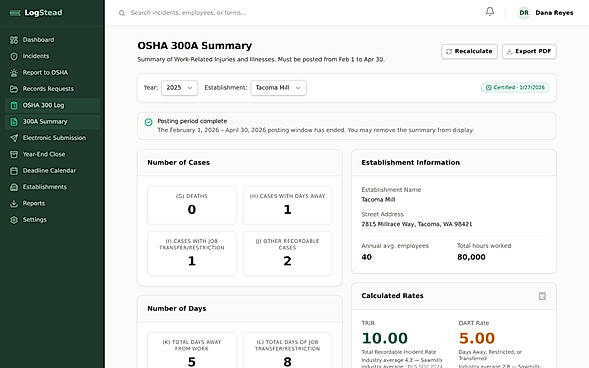Click the Other Recordable Cases card

287,253
